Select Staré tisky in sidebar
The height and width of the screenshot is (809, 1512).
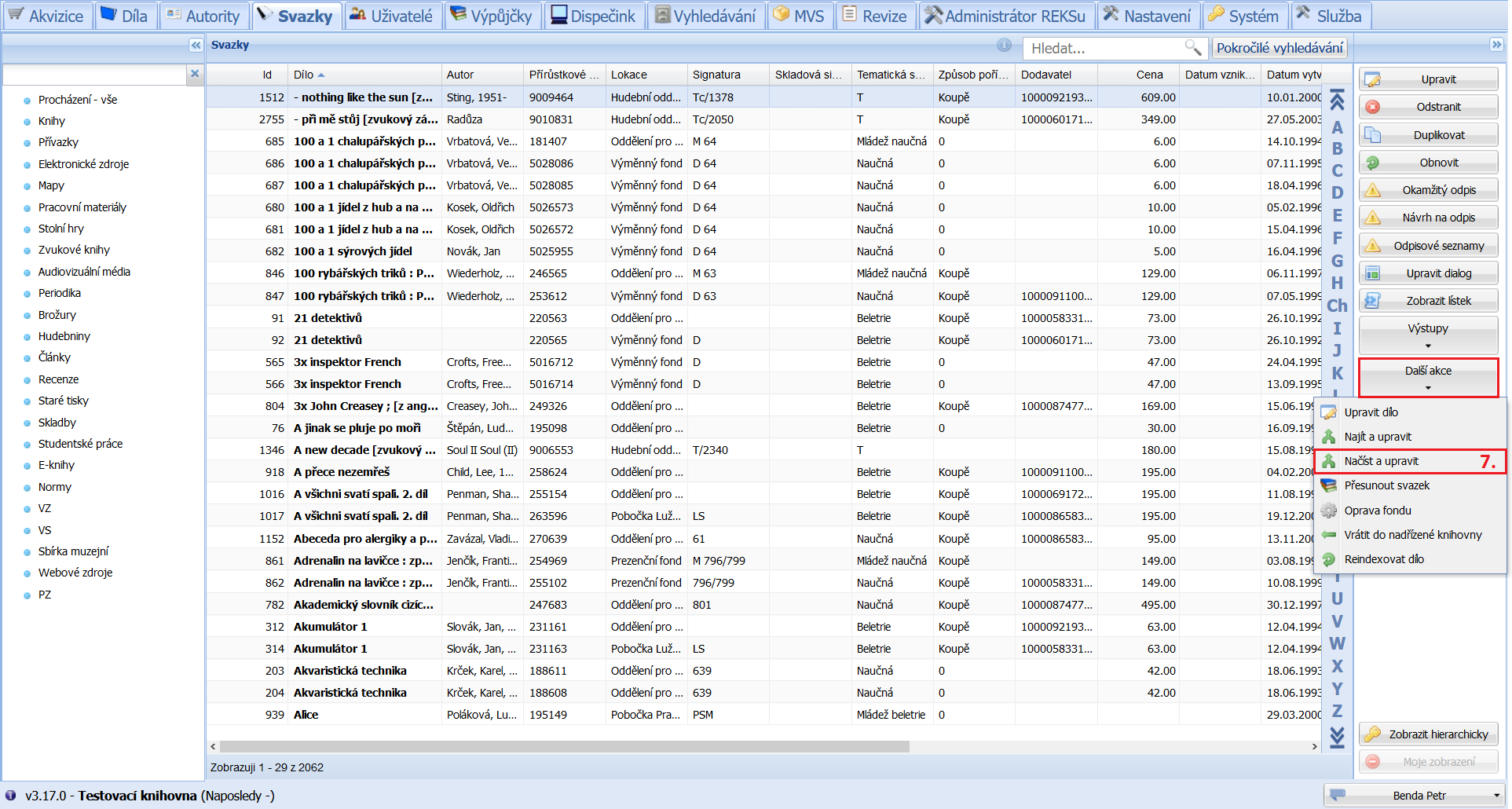pos(64,401)
